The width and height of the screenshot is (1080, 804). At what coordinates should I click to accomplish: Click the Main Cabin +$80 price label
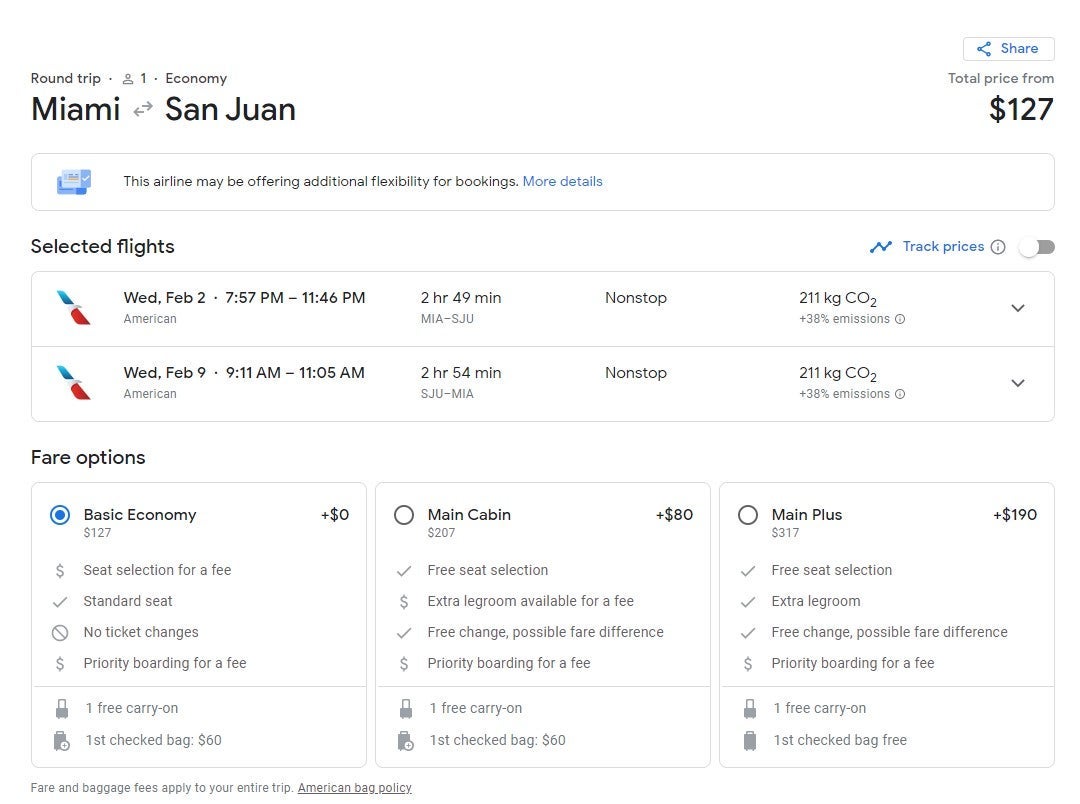[x=674, y=515]
